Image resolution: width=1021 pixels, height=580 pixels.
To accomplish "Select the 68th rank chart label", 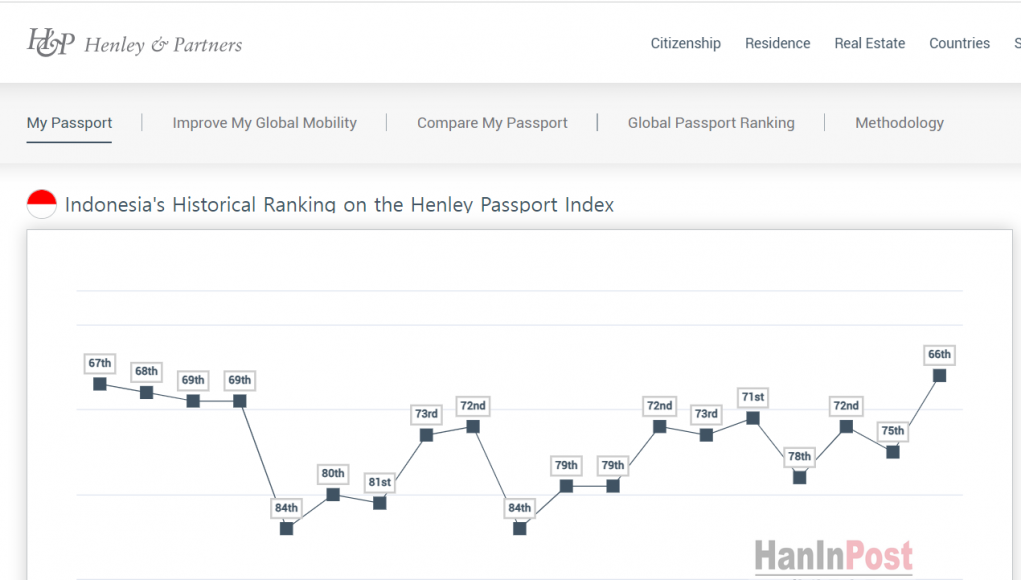I will click(146, 372).
